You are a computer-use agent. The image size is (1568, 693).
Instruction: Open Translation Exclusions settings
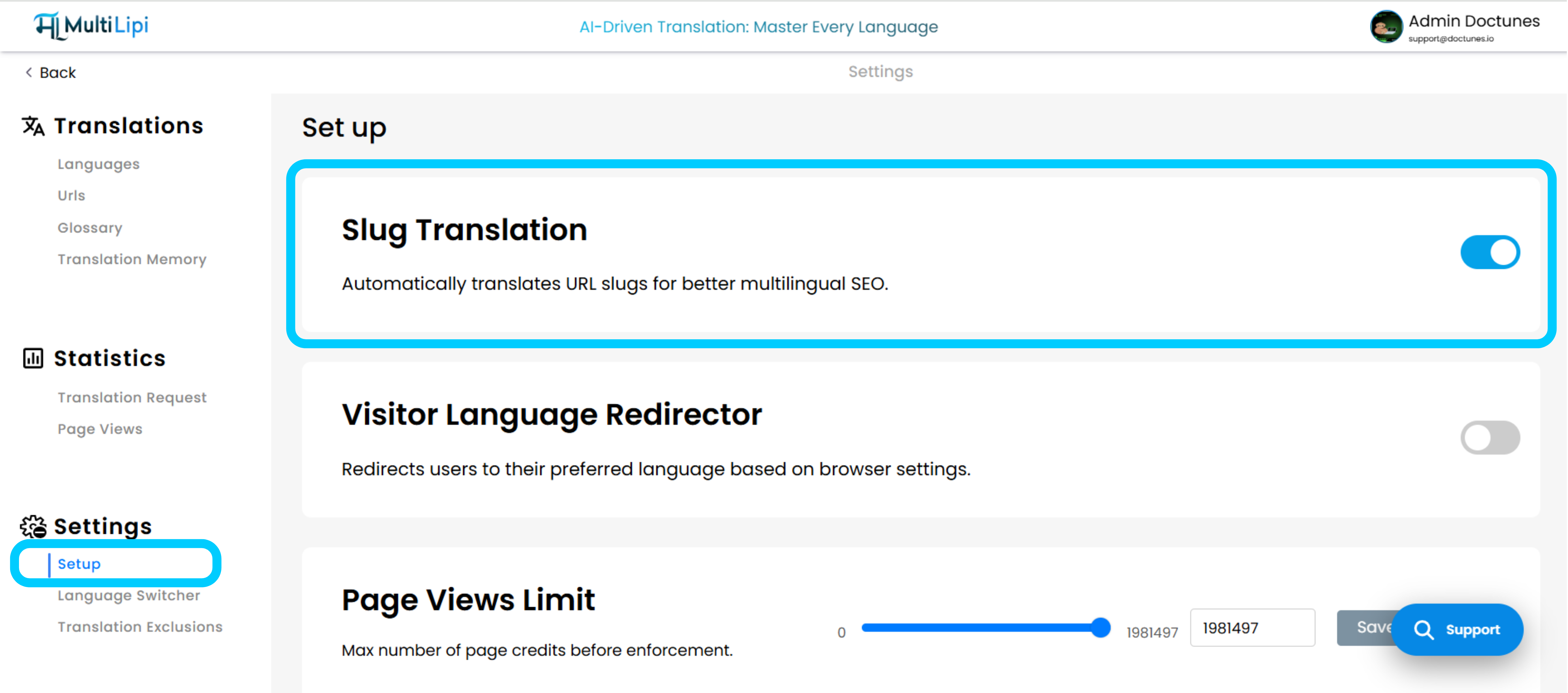[140, 627]
